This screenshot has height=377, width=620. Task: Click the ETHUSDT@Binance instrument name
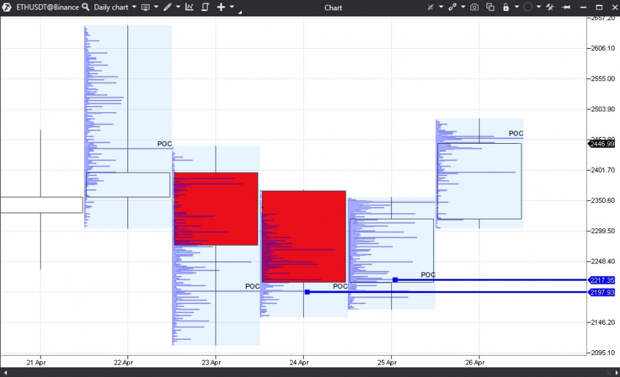(47, 7)
